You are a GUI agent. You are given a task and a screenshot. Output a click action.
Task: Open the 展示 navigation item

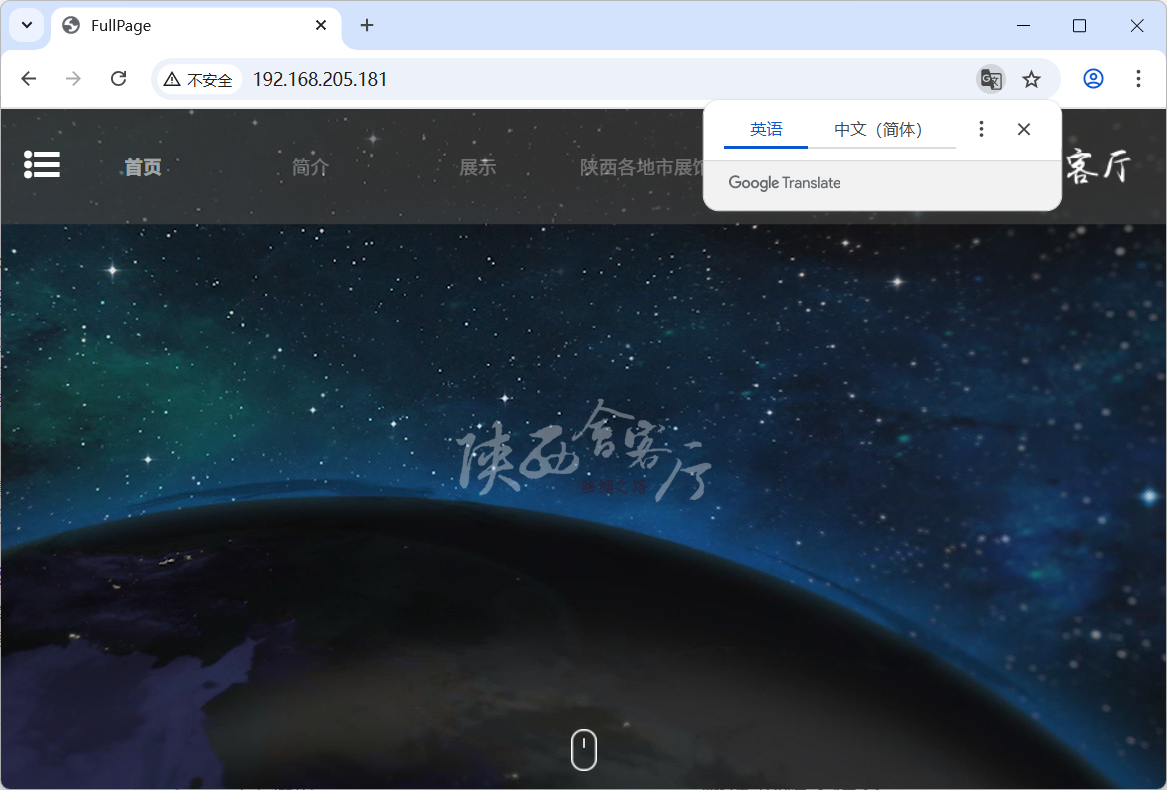pos(478,167)
